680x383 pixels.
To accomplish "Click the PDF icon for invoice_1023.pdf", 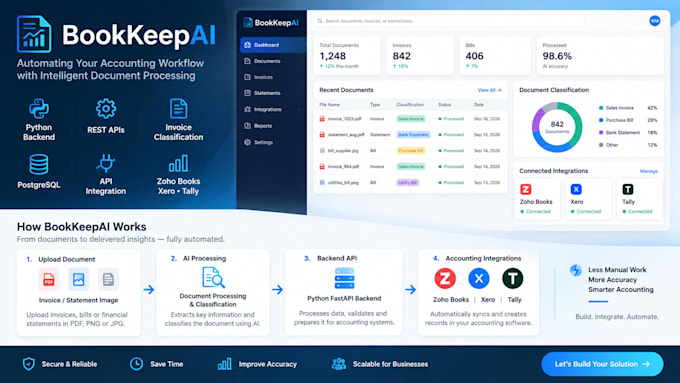I will pyautogui.click(x=322, y=118).
